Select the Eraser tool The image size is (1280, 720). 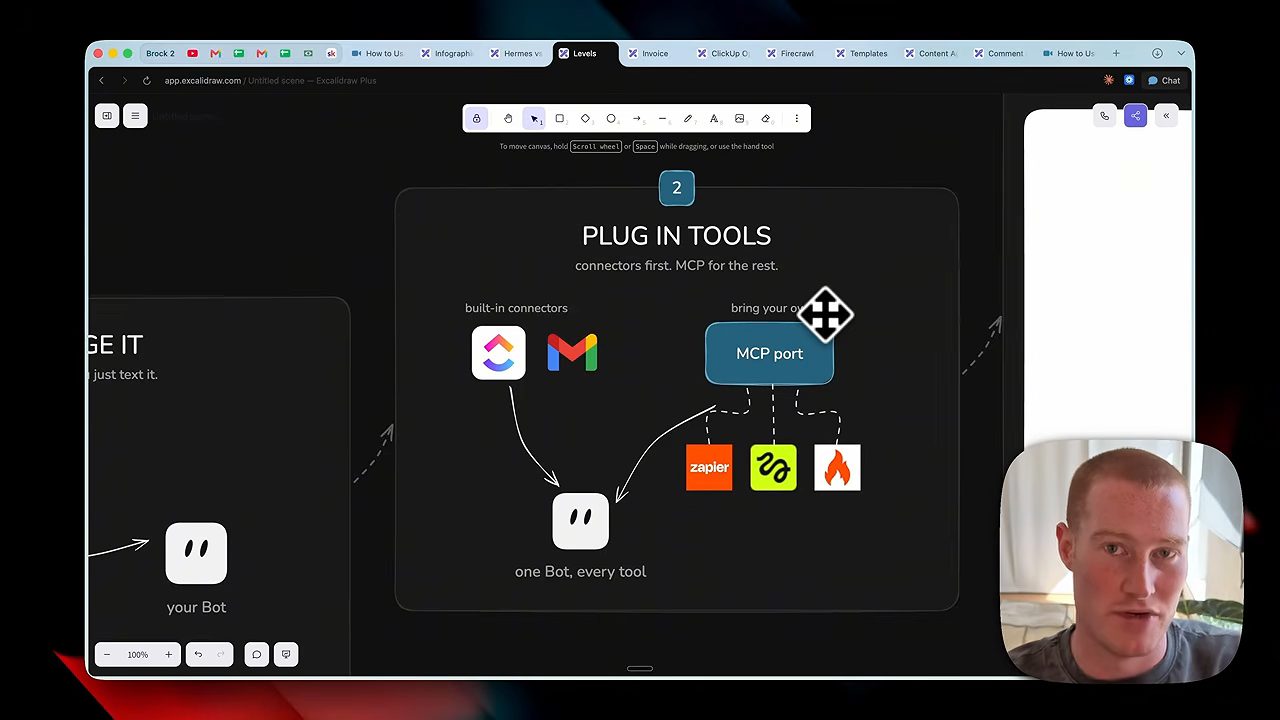[x=766, y=118]
